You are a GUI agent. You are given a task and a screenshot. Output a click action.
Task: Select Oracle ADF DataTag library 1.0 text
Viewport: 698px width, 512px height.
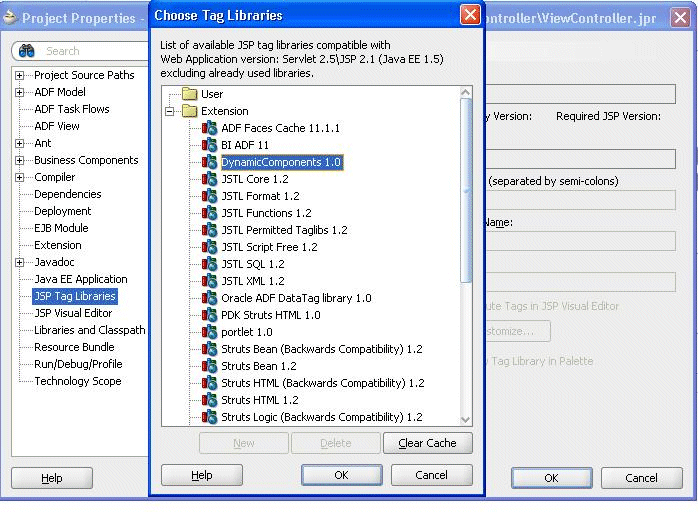pos(296,298)
